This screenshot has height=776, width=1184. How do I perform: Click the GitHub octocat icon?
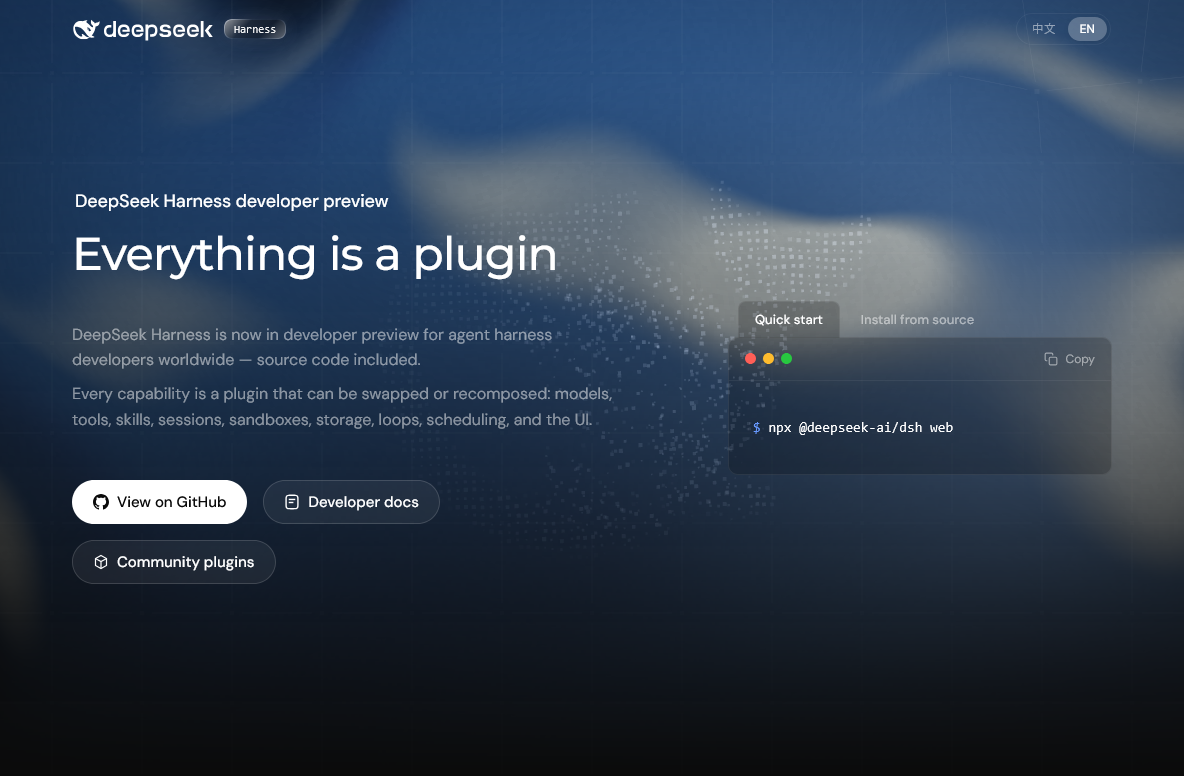click(100, 502)
